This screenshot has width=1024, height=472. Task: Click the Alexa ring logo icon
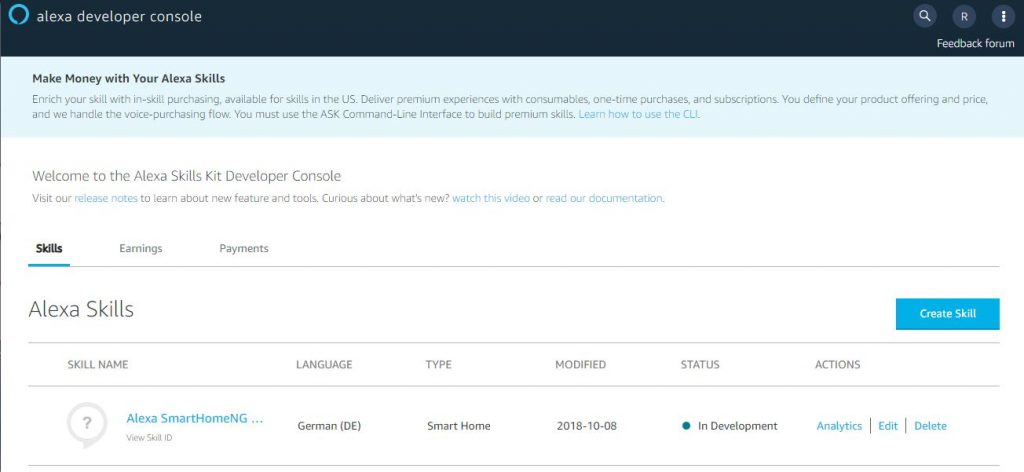pos(18,15)
